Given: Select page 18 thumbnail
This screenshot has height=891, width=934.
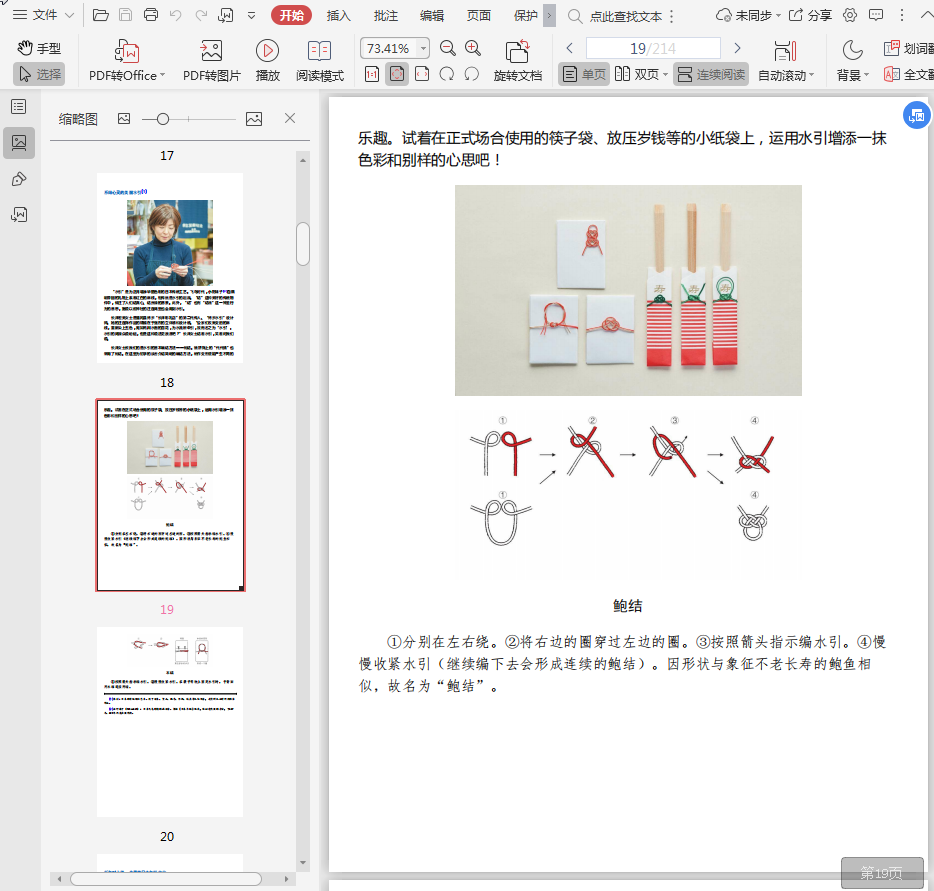Looking at the screenshot, I should (170, 268).
